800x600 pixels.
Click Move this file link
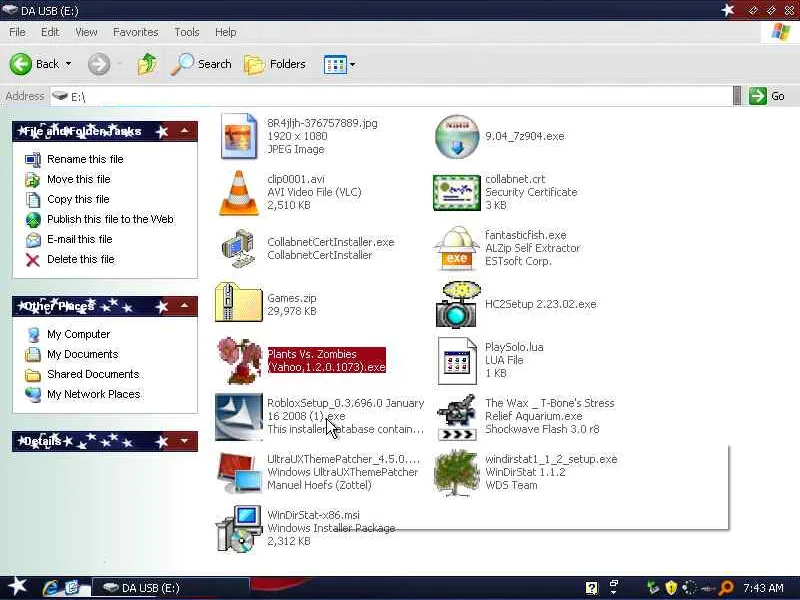coord(79,179)
